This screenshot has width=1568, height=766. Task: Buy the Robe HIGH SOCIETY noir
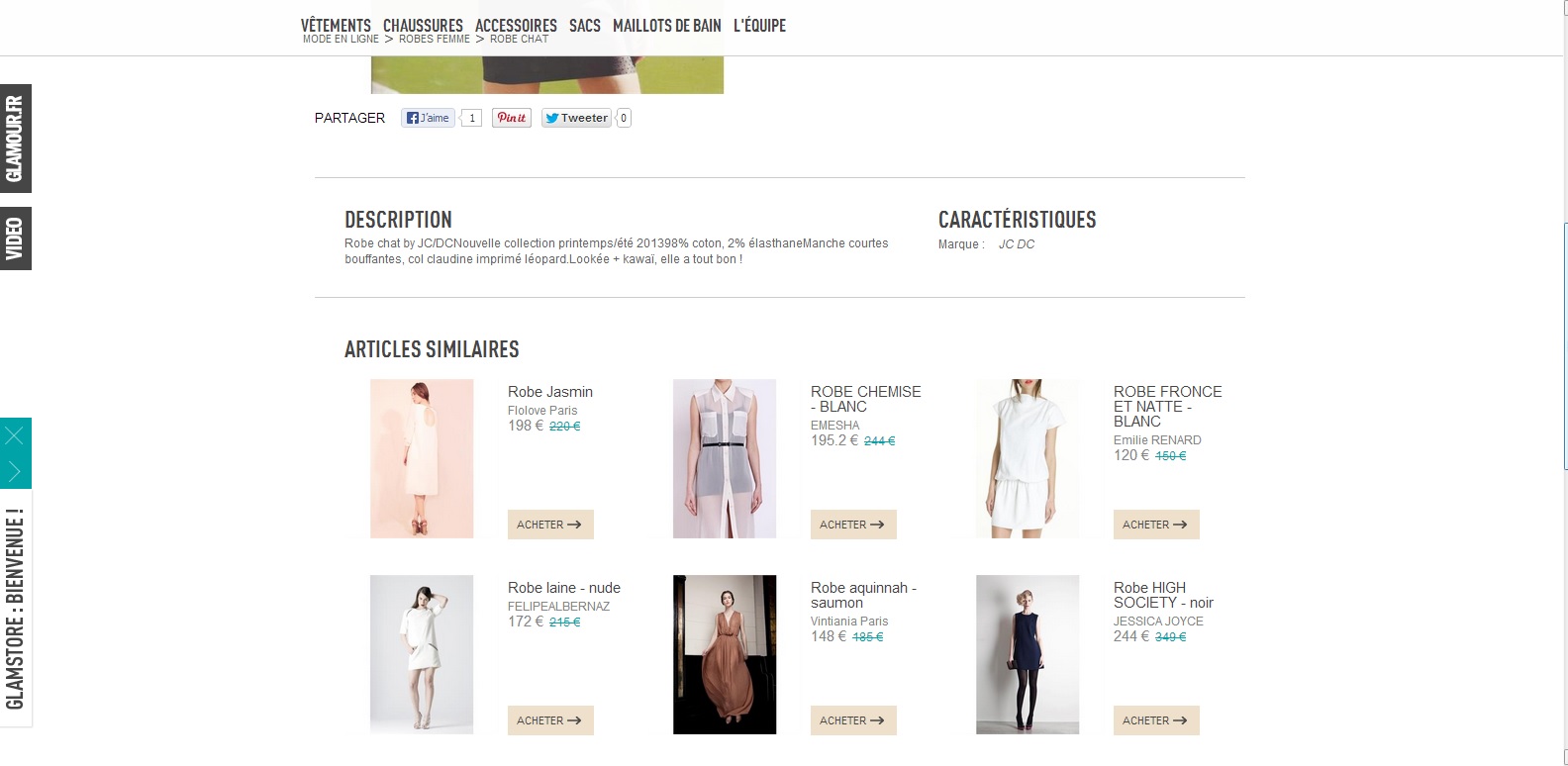point(1155,720)
